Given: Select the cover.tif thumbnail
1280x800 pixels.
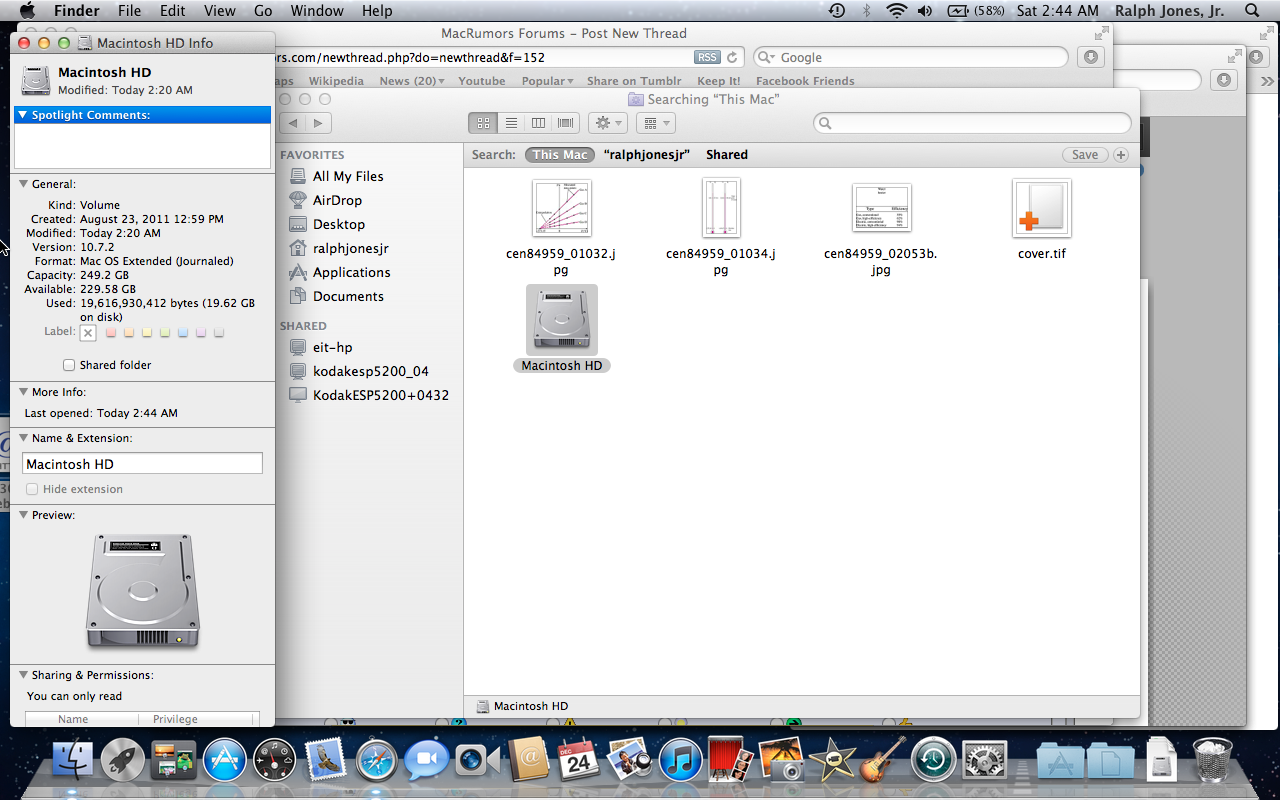Looking at the screenshot, I should tap(1041, 209).
